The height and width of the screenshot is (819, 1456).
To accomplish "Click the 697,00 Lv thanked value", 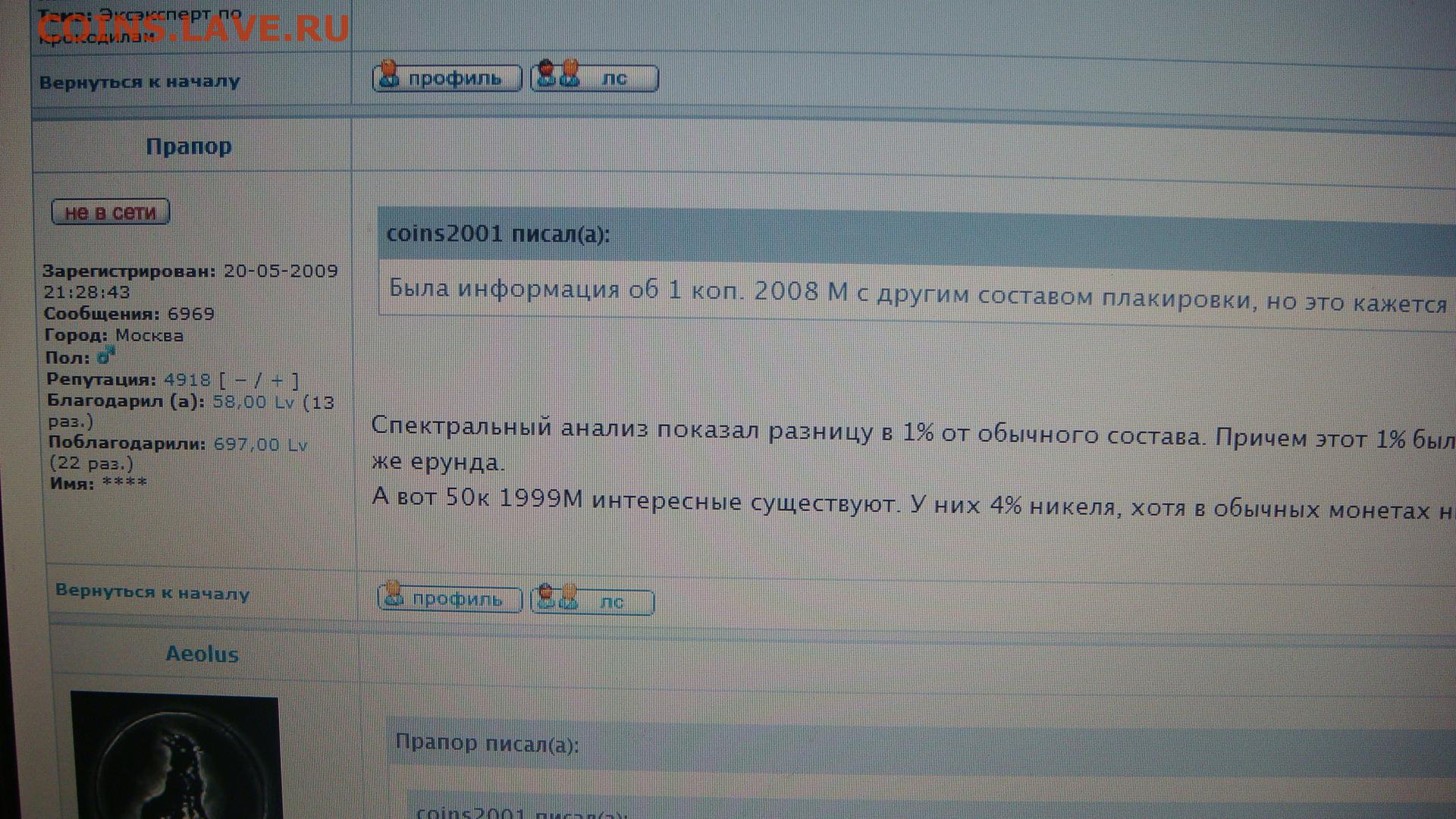I will [260, 444].
